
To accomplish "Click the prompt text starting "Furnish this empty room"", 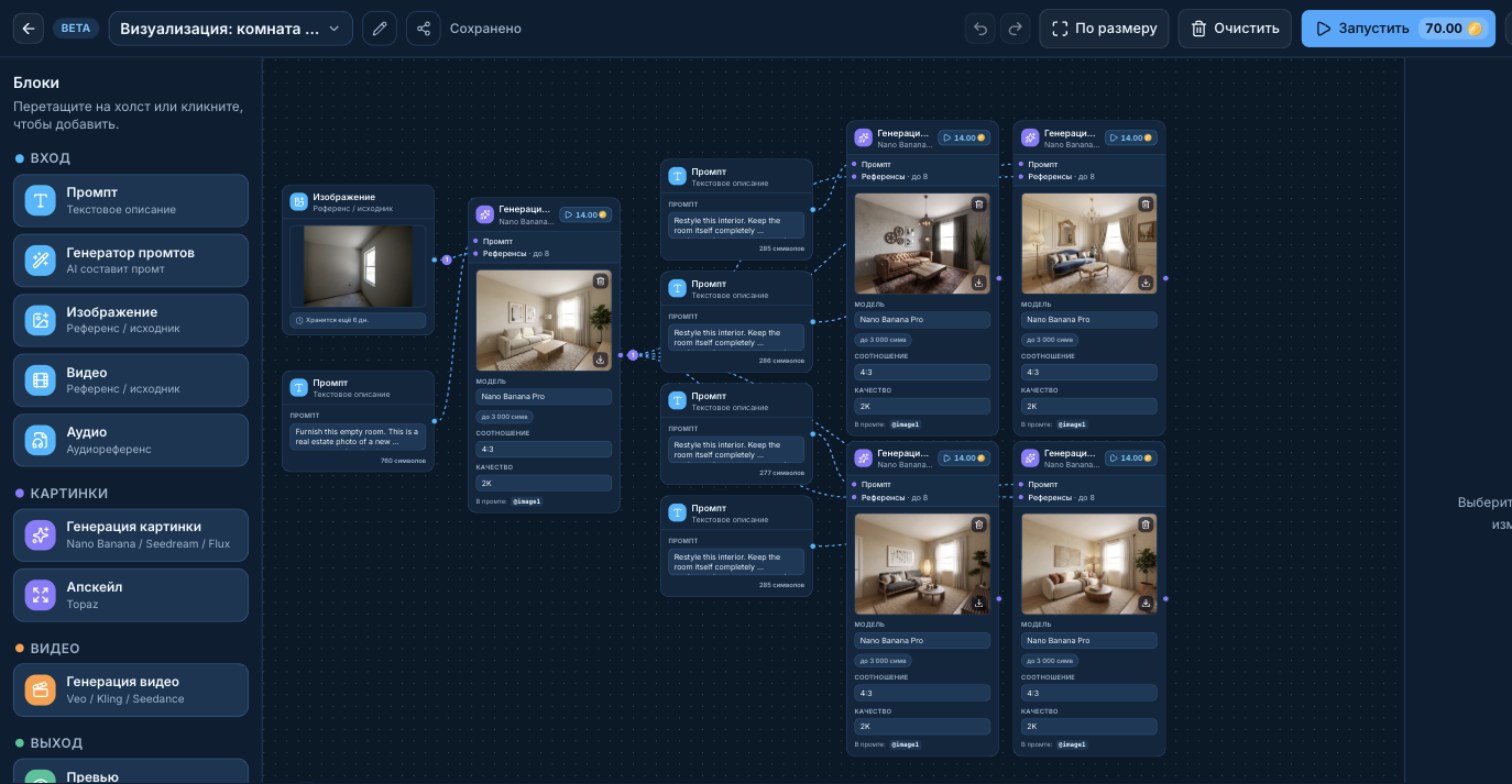I will [358, 437].
